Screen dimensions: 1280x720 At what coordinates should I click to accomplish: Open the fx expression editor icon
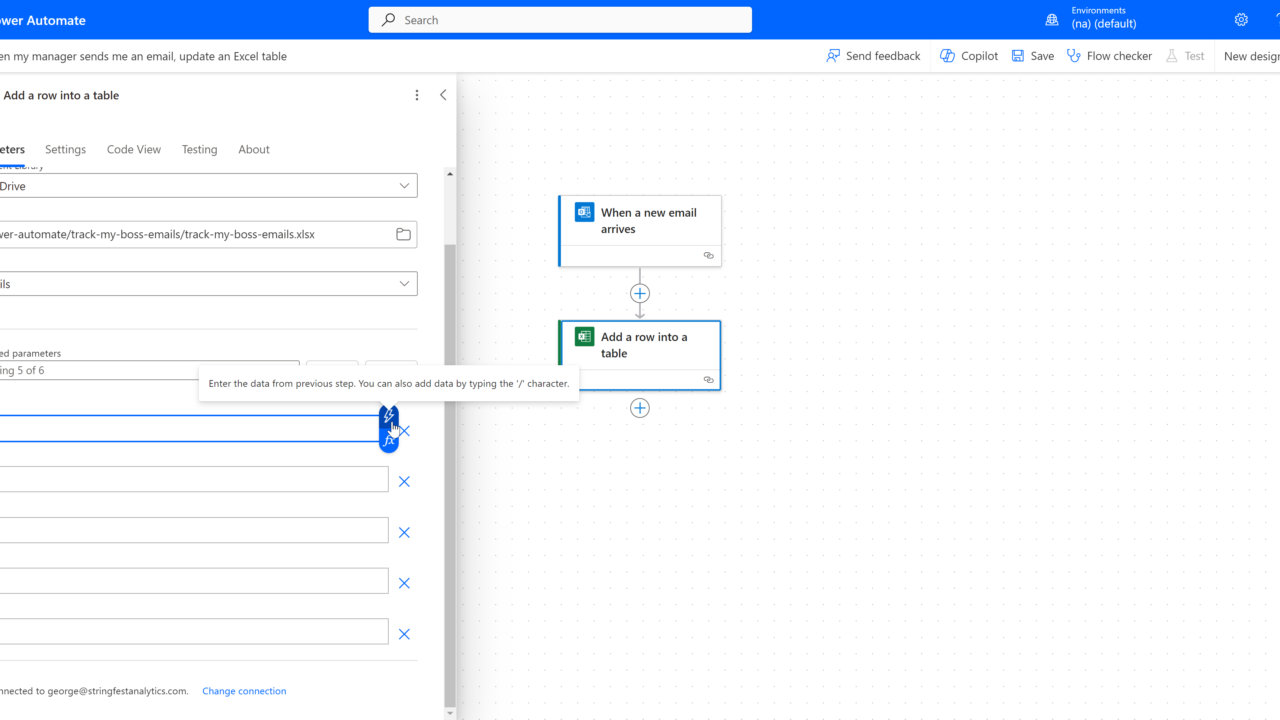tap(389, 441)
